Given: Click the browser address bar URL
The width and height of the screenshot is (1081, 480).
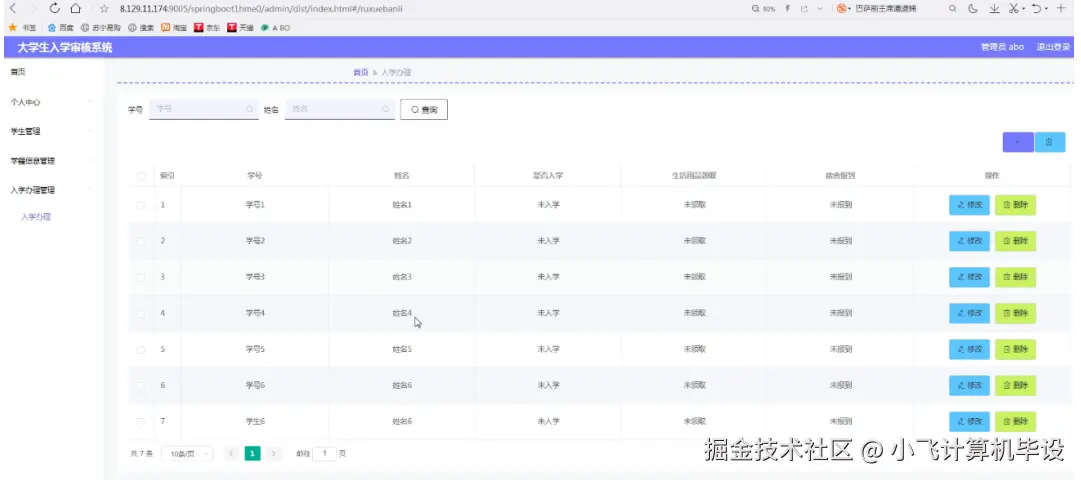Looking at the screenshot, I should pyautogui.click(x=261, y=9).
